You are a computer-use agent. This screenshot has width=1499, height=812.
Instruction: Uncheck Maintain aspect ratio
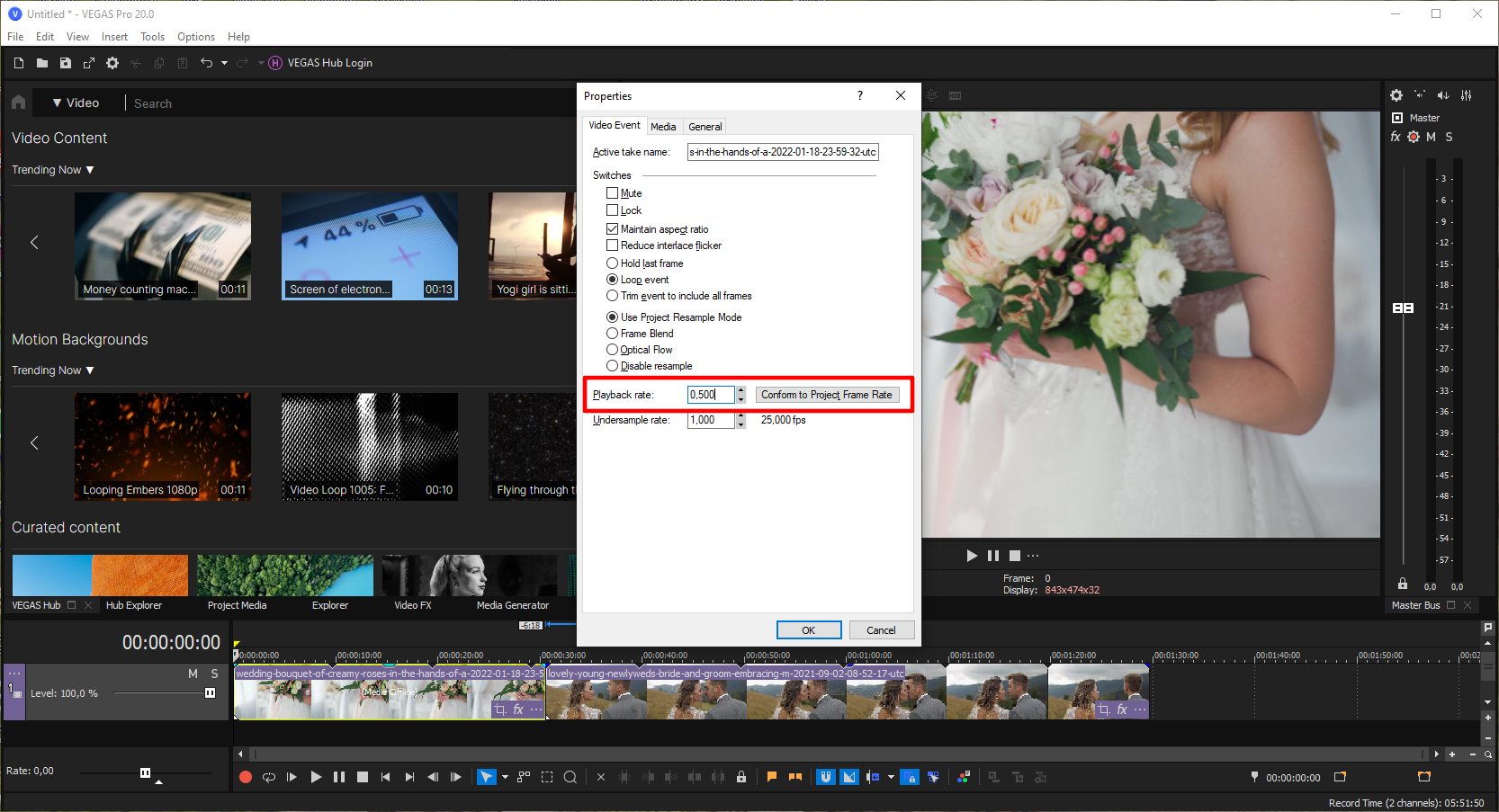(x=613, y=229)
